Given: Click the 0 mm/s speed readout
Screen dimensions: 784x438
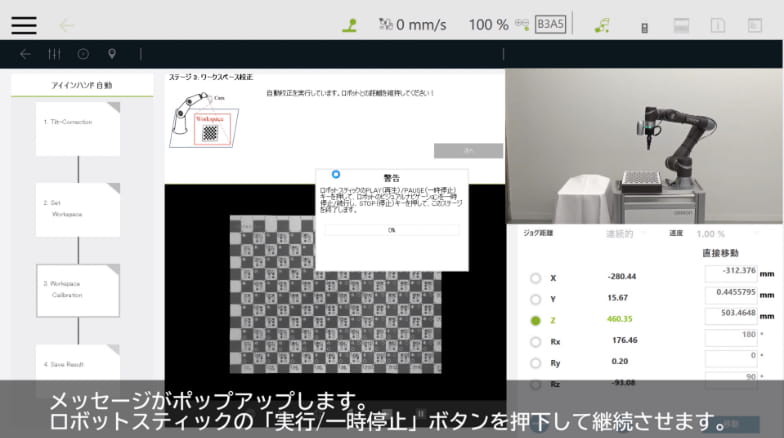Looking at the screenshot, I should 421,24.
